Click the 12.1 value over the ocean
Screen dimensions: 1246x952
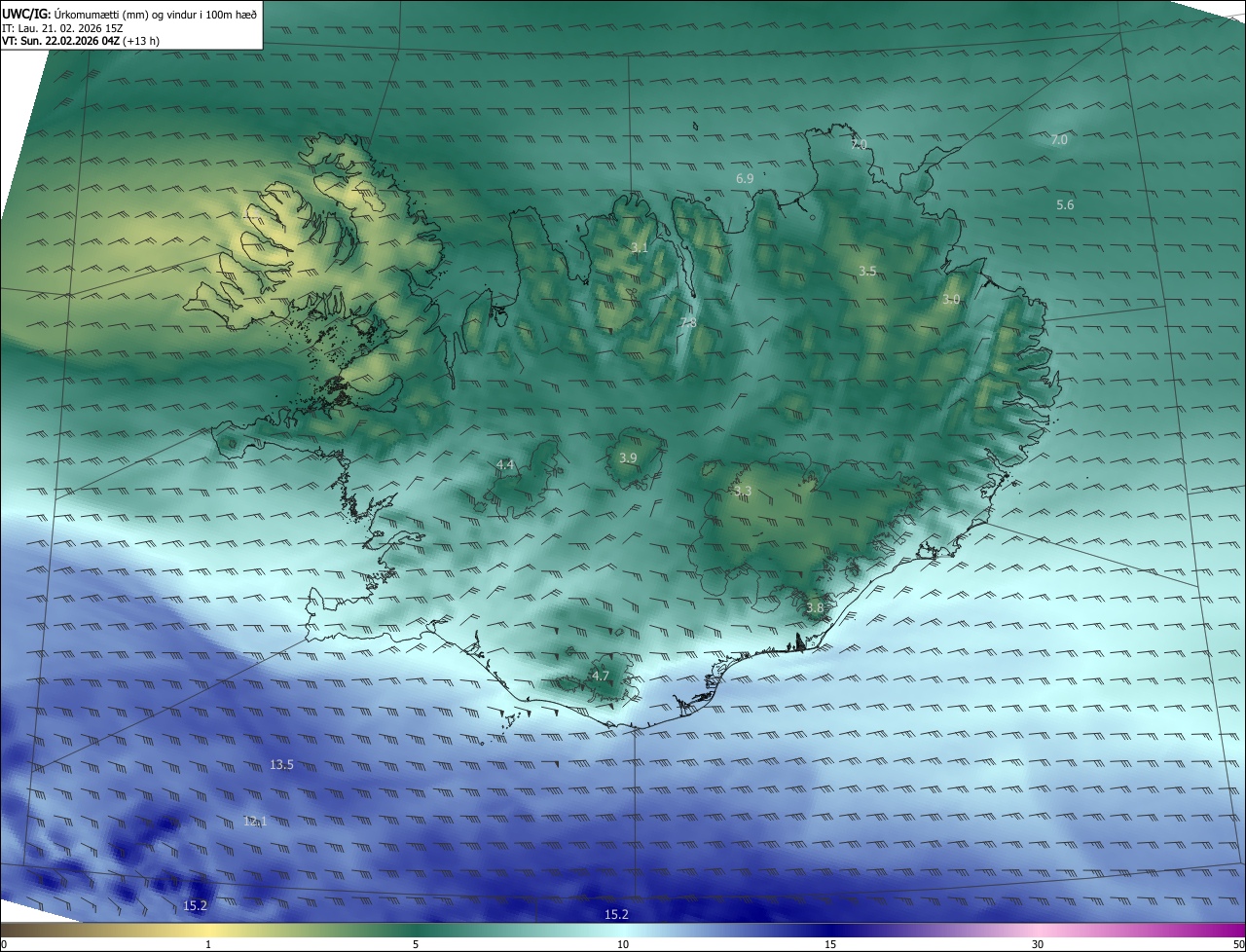pos(254,822)
